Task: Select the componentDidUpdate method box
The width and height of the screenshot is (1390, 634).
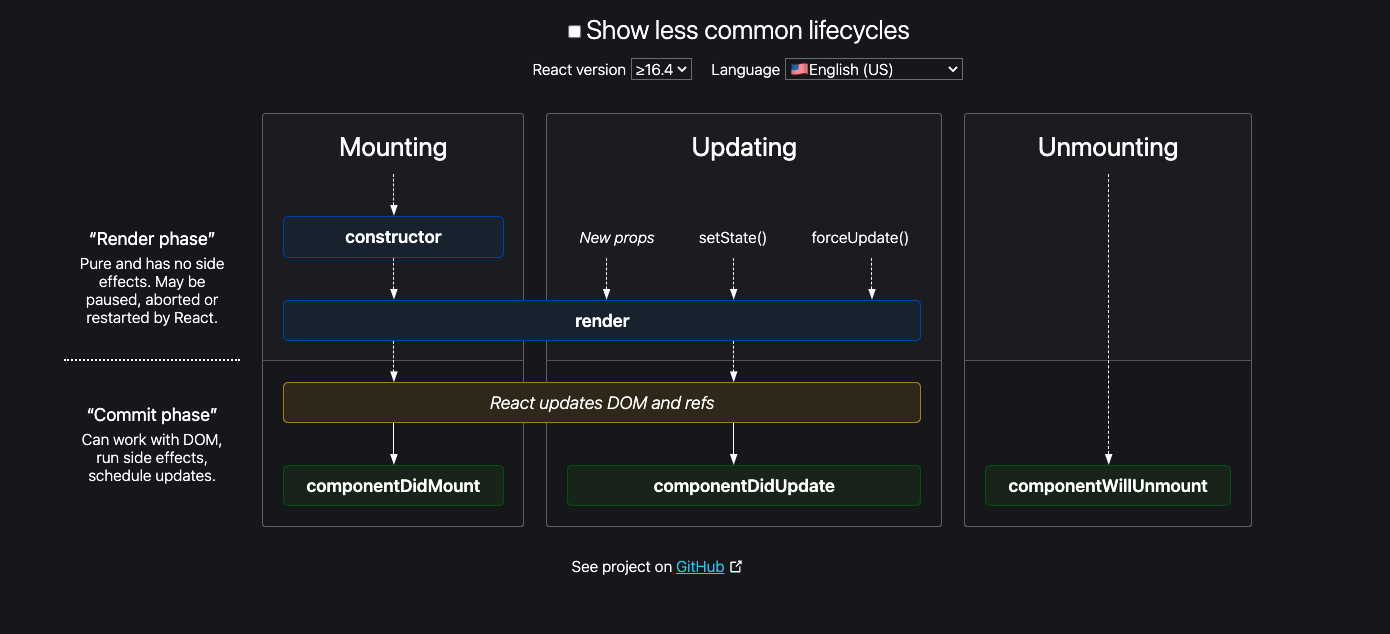Action: click(x=744, y=486)
